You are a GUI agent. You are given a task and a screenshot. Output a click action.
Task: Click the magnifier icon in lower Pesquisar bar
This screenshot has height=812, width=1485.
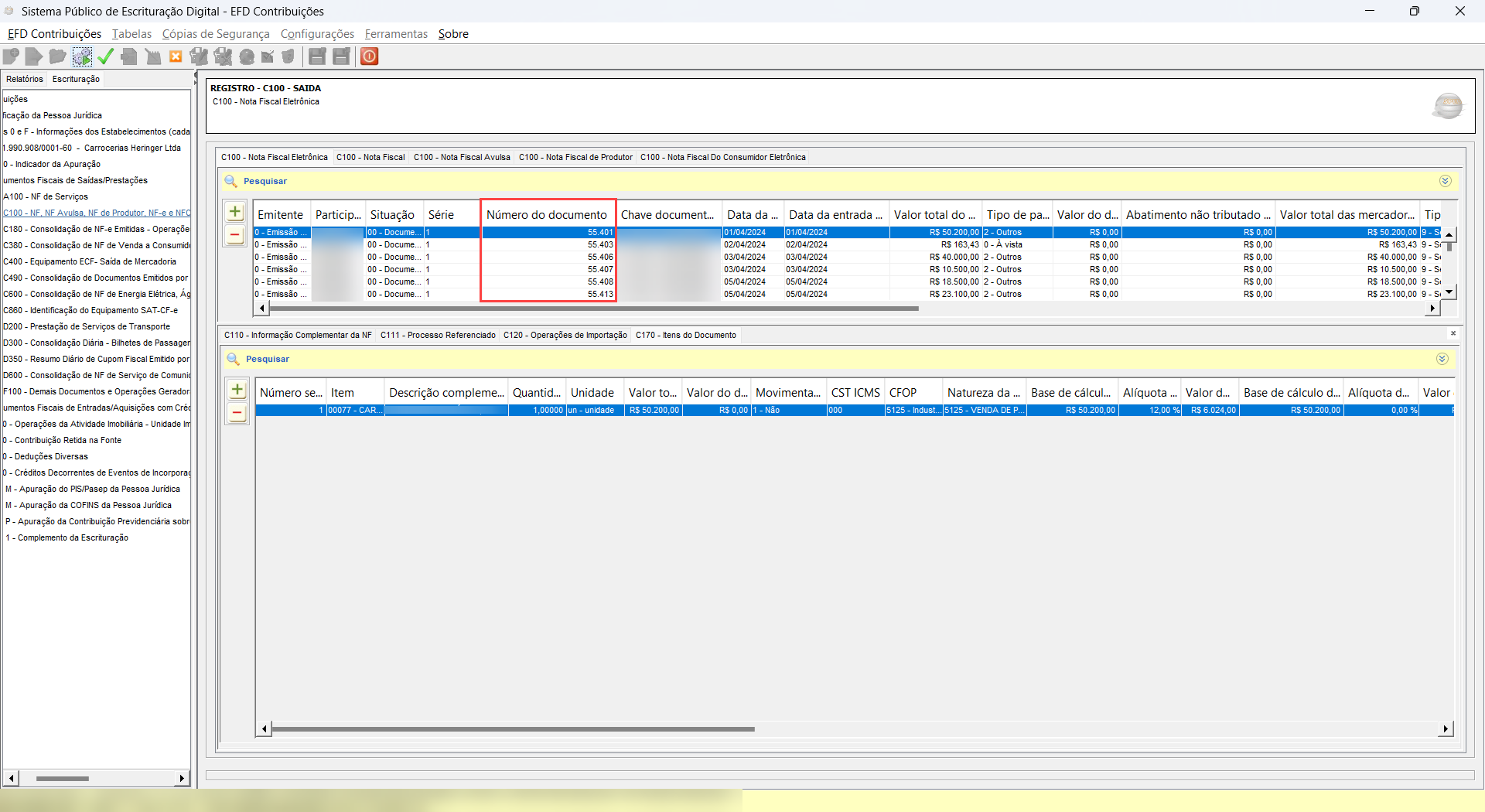(x=233, y=359)
